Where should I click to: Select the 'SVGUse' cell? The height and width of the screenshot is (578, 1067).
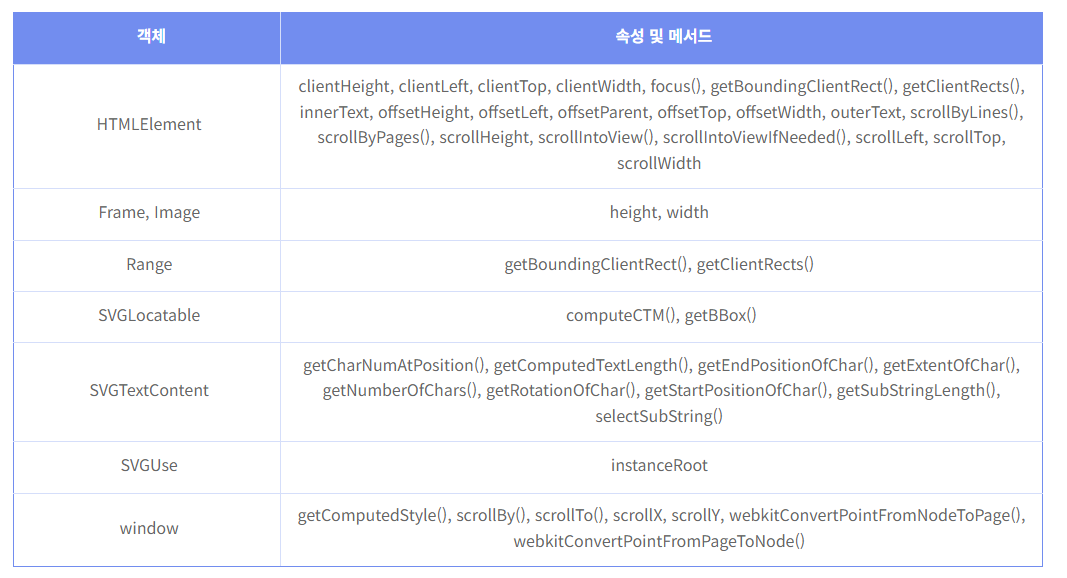pos(147,468)
